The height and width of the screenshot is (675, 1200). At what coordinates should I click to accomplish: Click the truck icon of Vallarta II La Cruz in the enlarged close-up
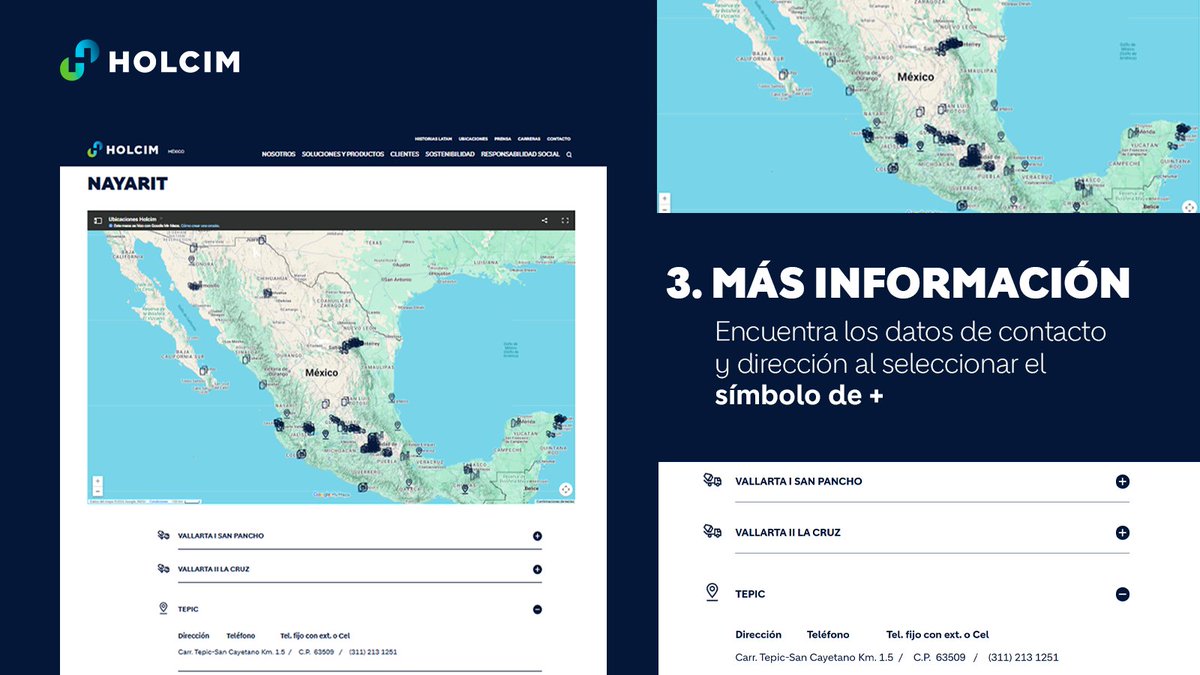point(712,531)
